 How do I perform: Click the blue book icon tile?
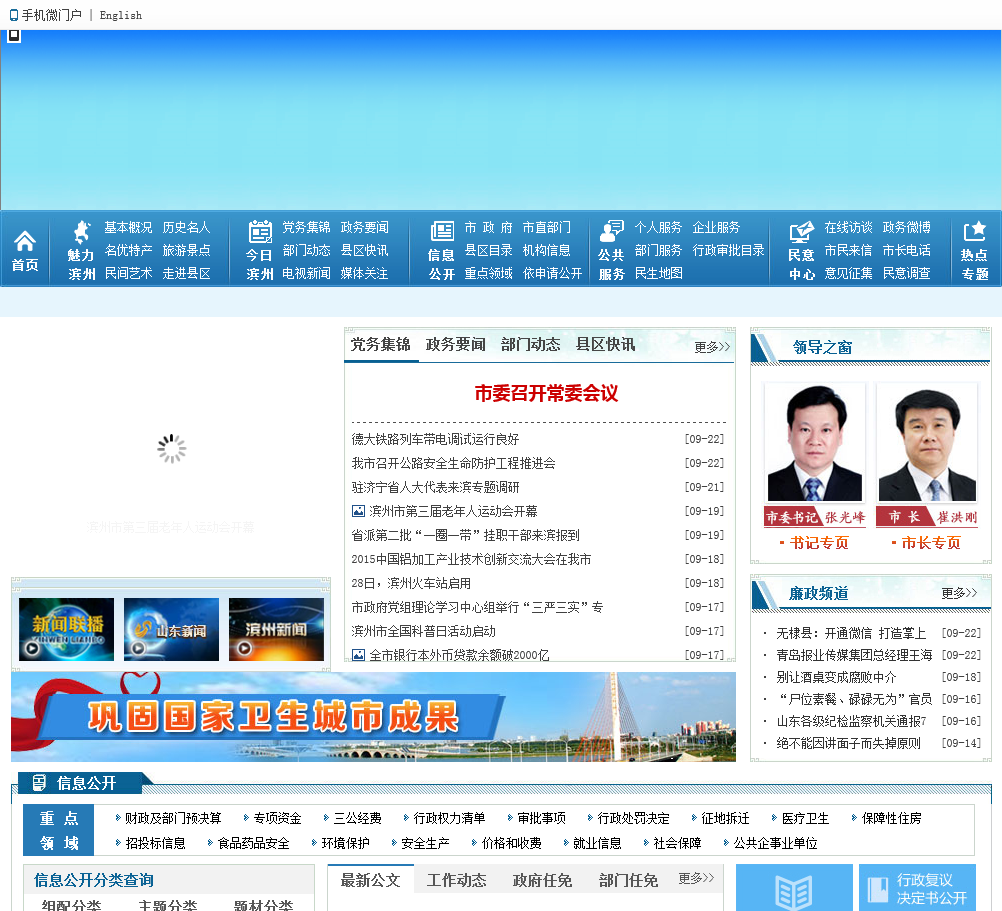[794, 888]
